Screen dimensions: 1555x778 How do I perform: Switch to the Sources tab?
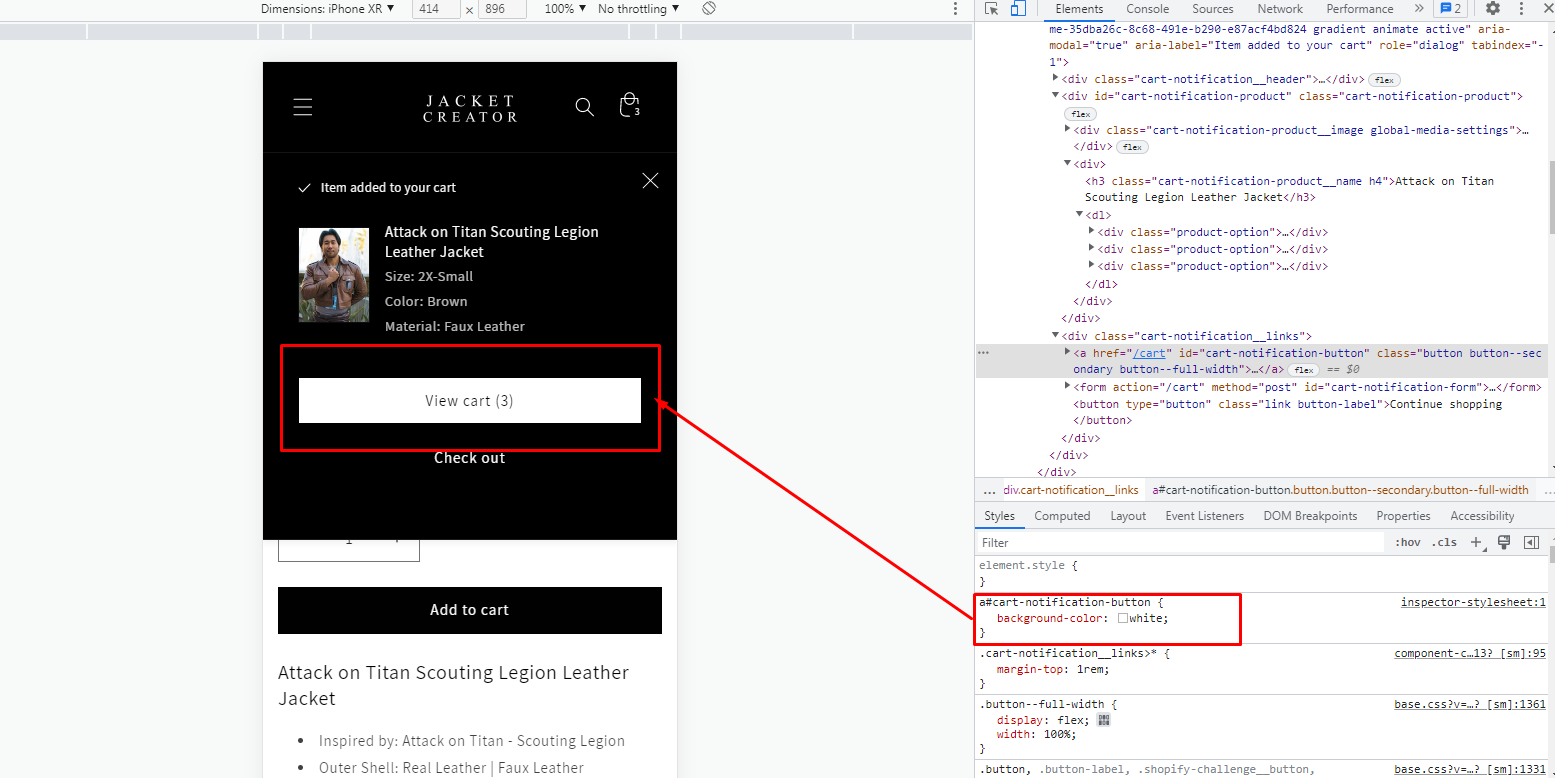(x=1212, y=9)
